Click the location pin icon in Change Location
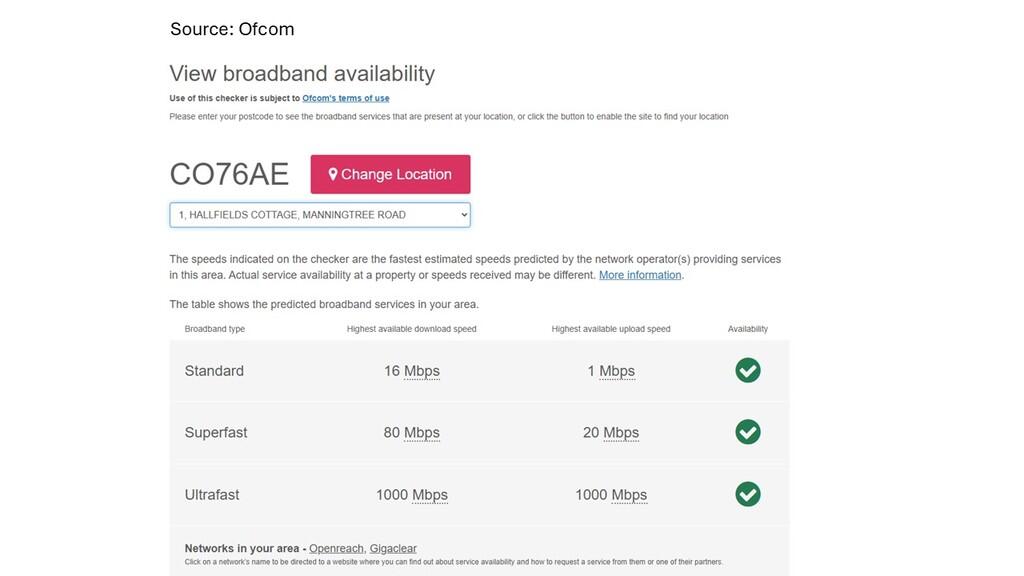Image resolution: width=1024 pixels, height=576 pixels. pyautogui.click(x=332, y=174)
